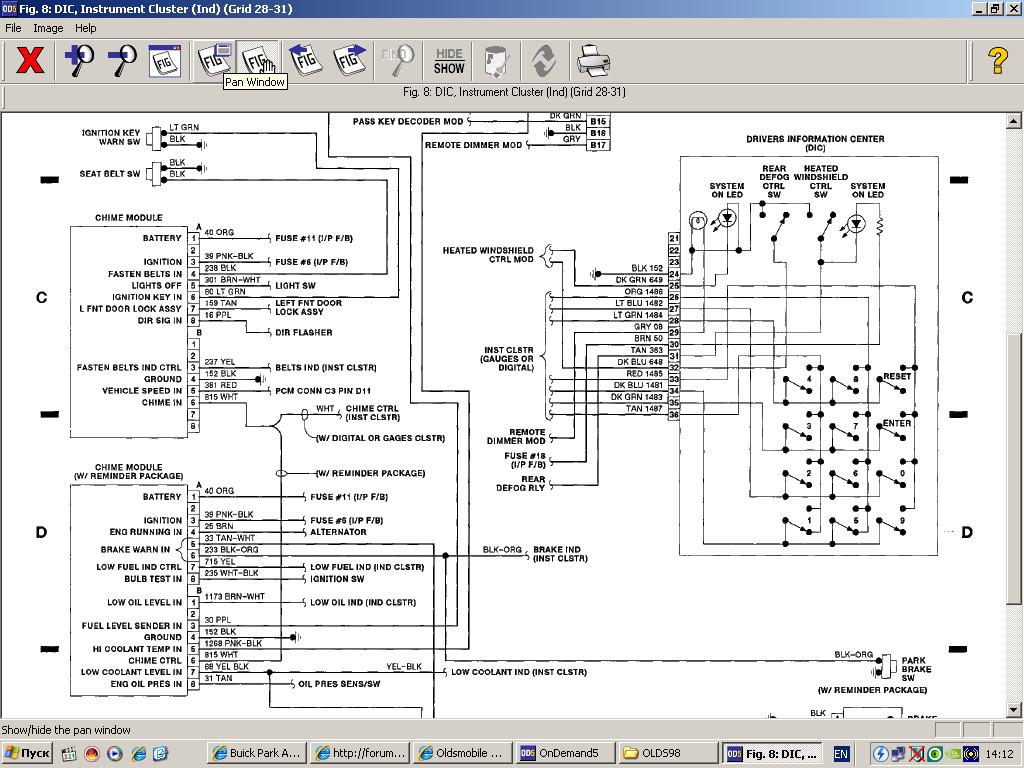Click the red X close figure icon
This screenshot has height=768, width=1024.
31,61
